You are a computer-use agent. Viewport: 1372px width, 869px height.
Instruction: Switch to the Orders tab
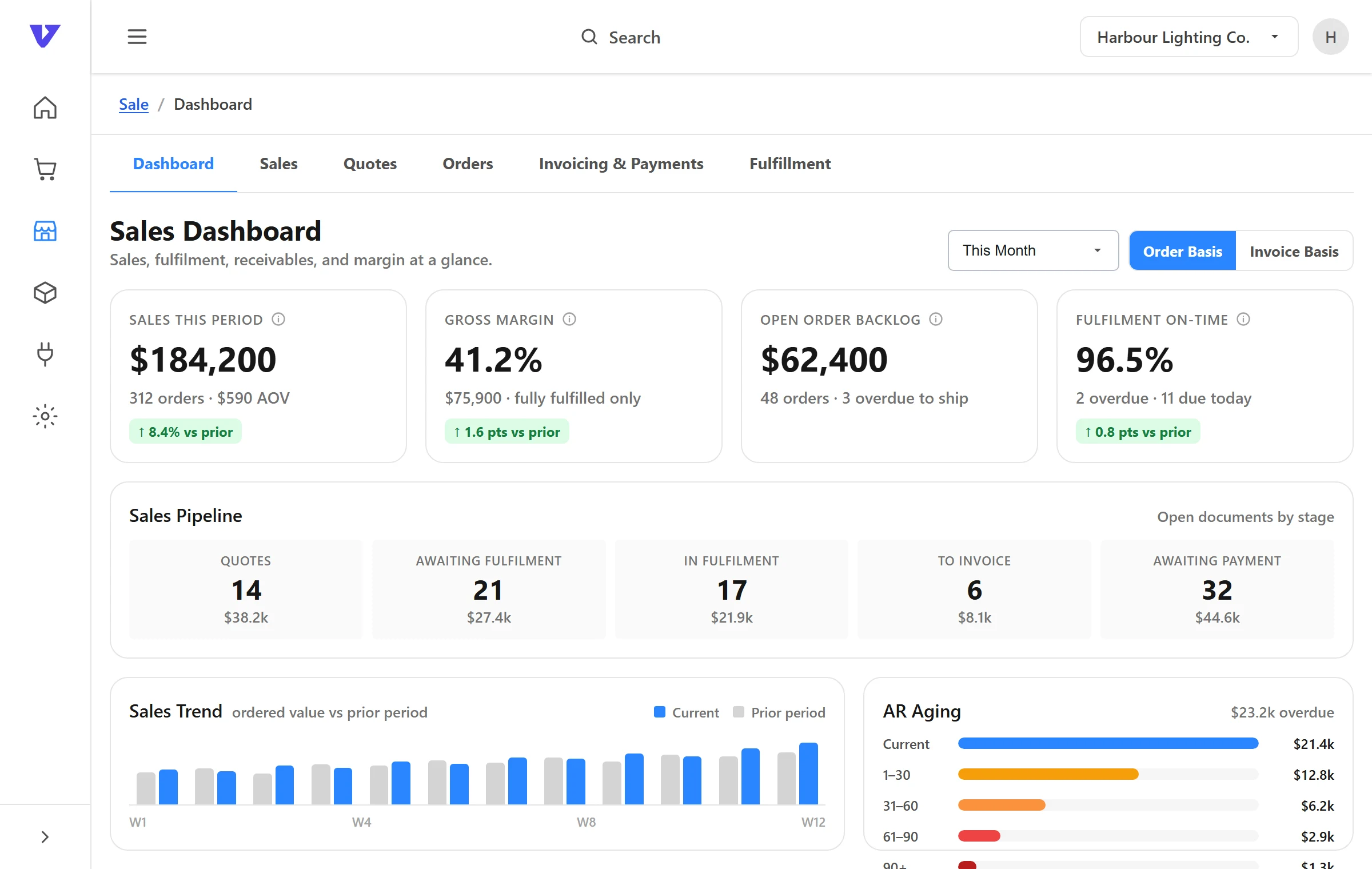point(468,164)
